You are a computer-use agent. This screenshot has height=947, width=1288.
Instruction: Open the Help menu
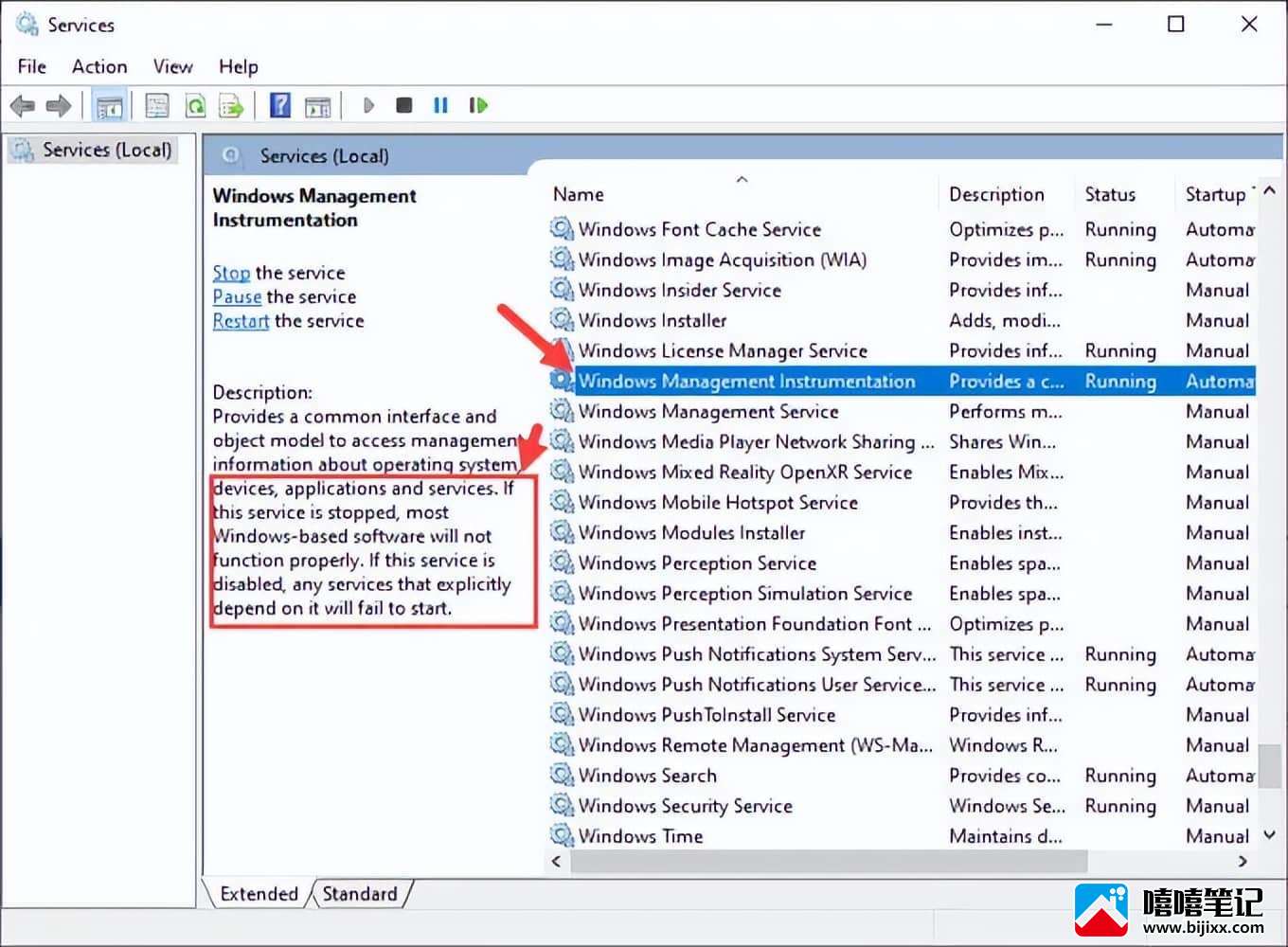point(238,66)
